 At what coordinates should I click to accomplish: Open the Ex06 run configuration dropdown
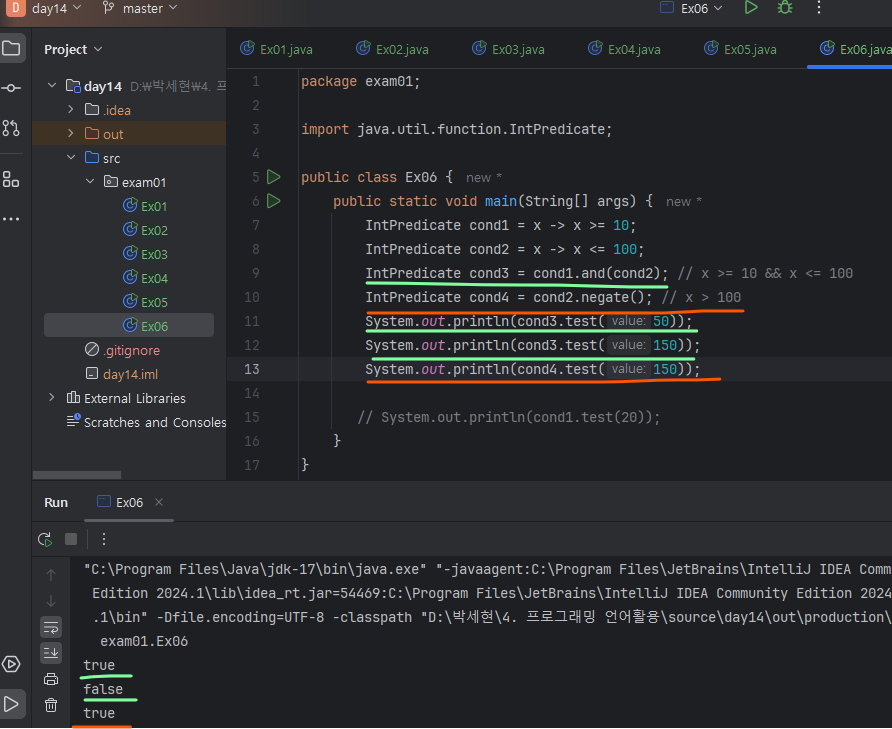pyautogui.click(x=692, y=9)
